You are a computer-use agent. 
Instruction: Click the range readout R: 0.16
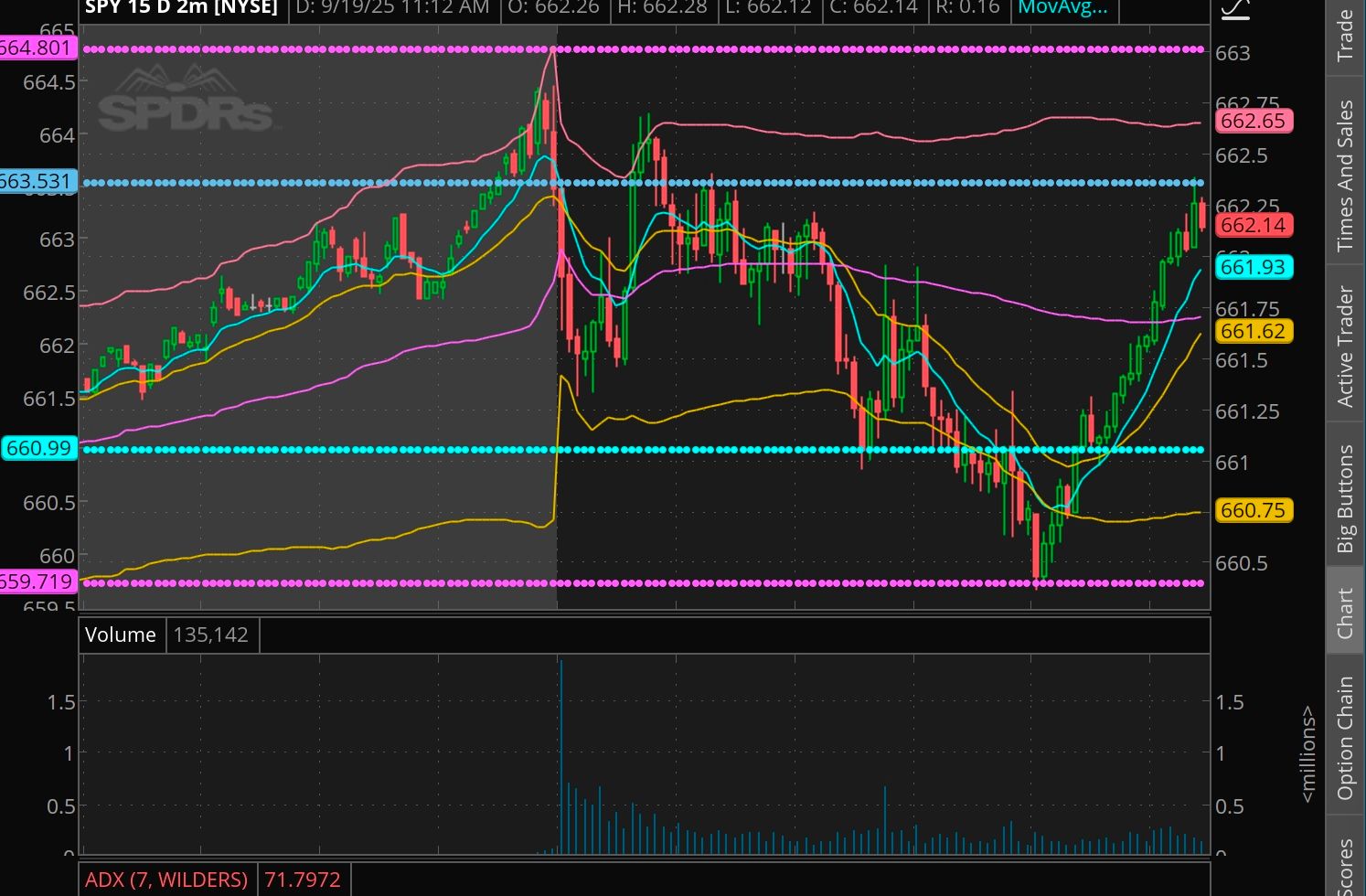coord(968,8)
